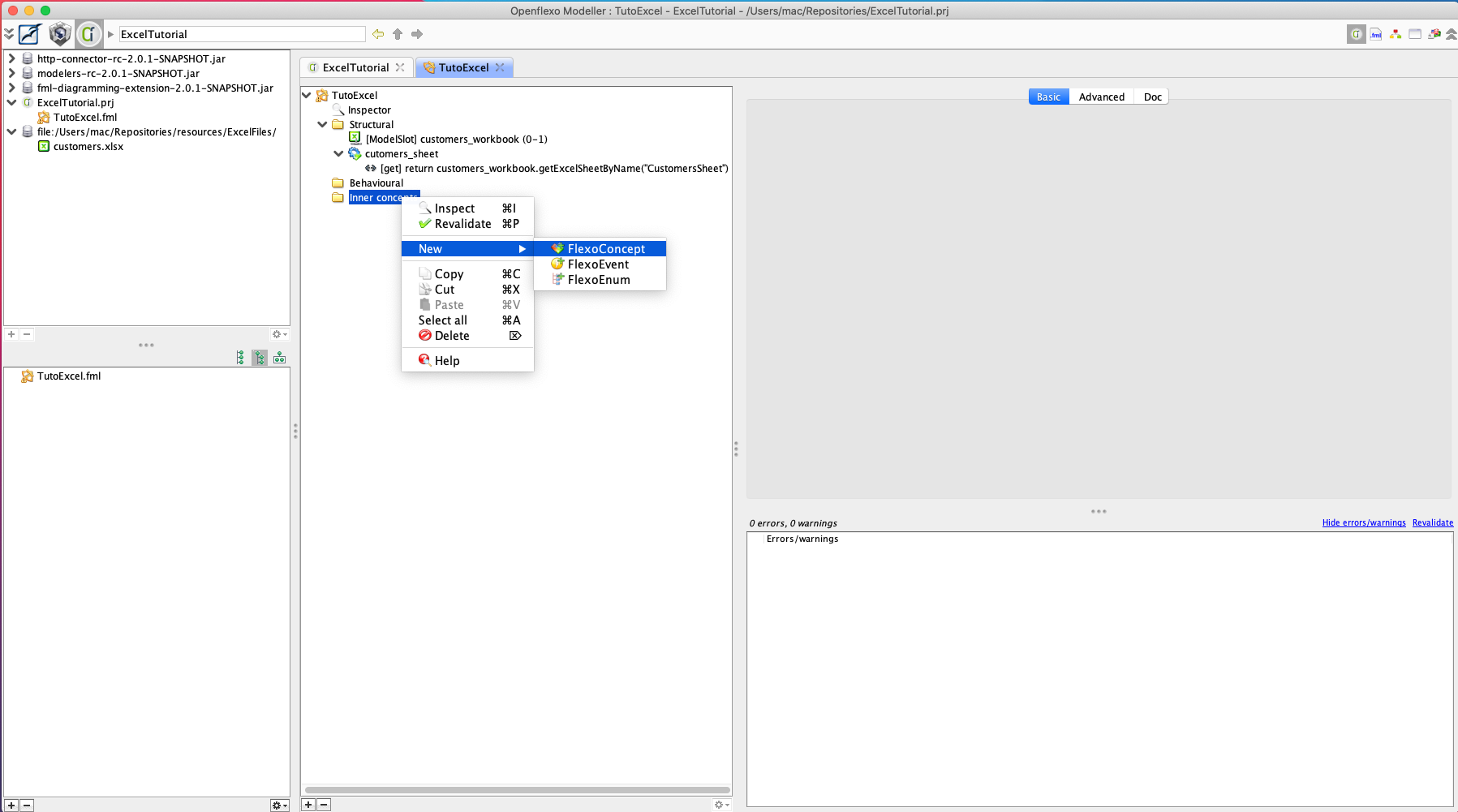Select the Behavioural folder row
The height and width of the screenshot is (812, 1458).
[x=368, y=183]
